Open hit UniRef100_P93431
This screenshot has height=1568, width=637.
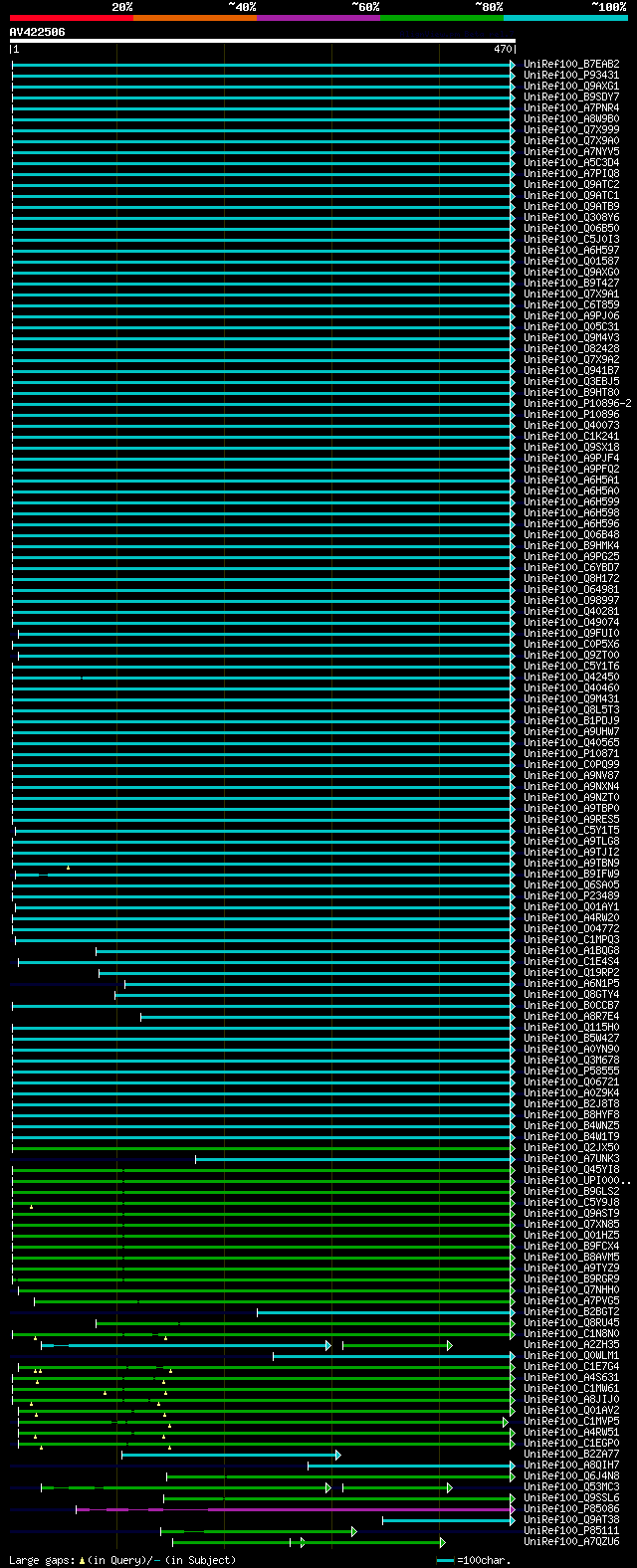[571, 76]
